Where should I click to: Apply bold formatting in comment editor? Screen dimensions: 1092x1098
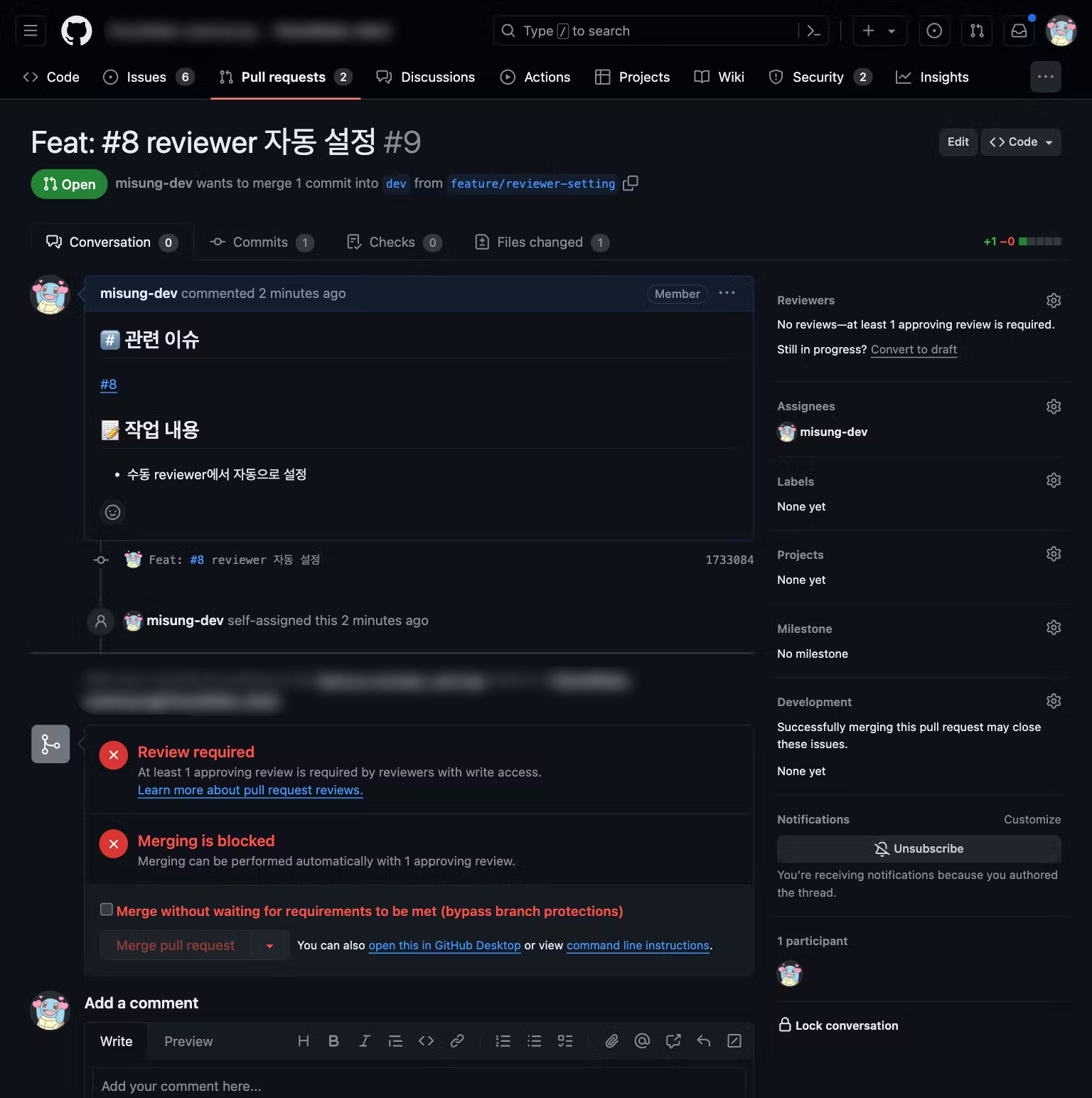(333, 1041)
